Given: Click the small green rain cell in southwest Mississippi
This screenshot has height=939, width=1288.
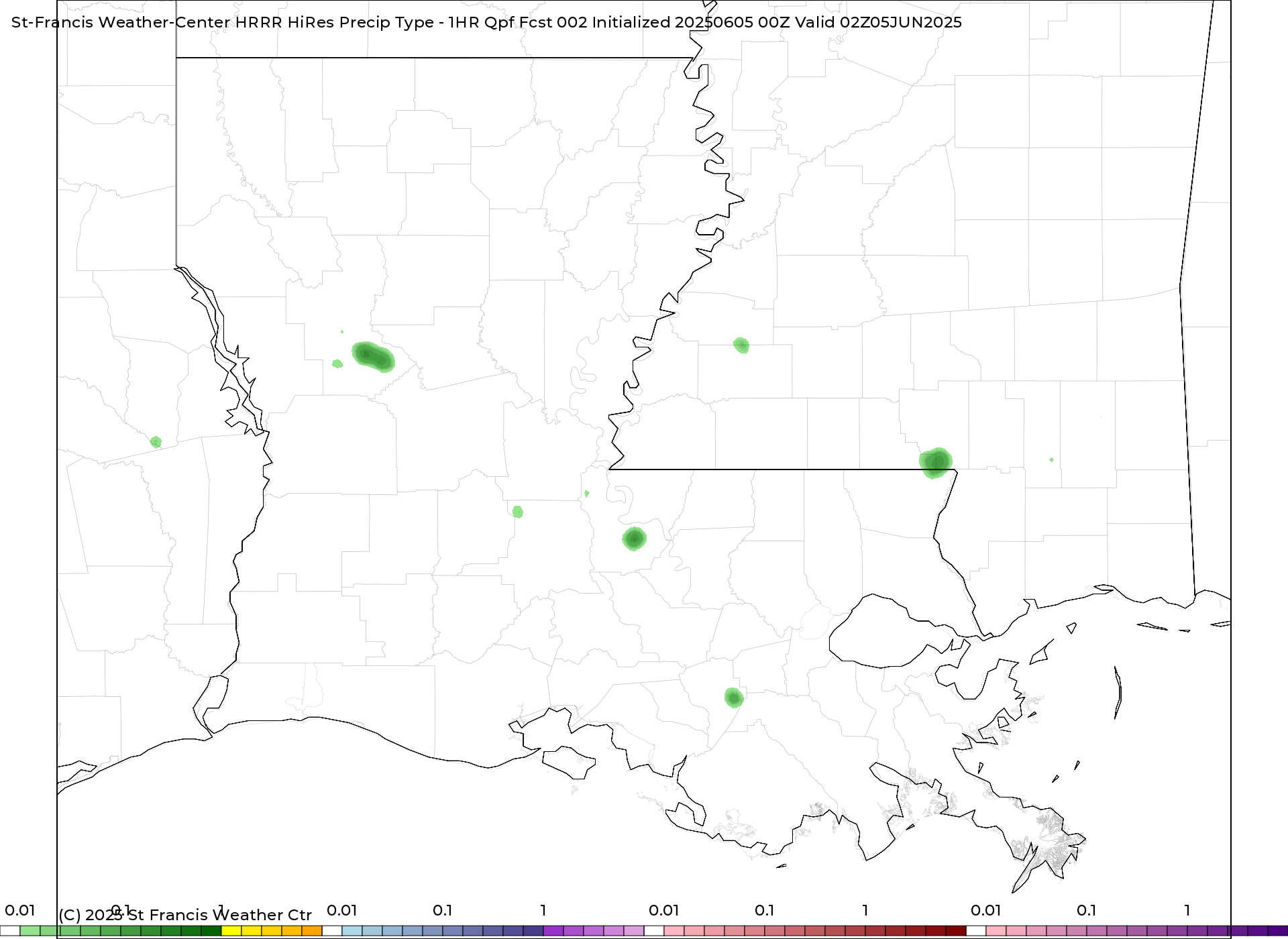Looking at the screenshot, I should [x=741, y=345].
